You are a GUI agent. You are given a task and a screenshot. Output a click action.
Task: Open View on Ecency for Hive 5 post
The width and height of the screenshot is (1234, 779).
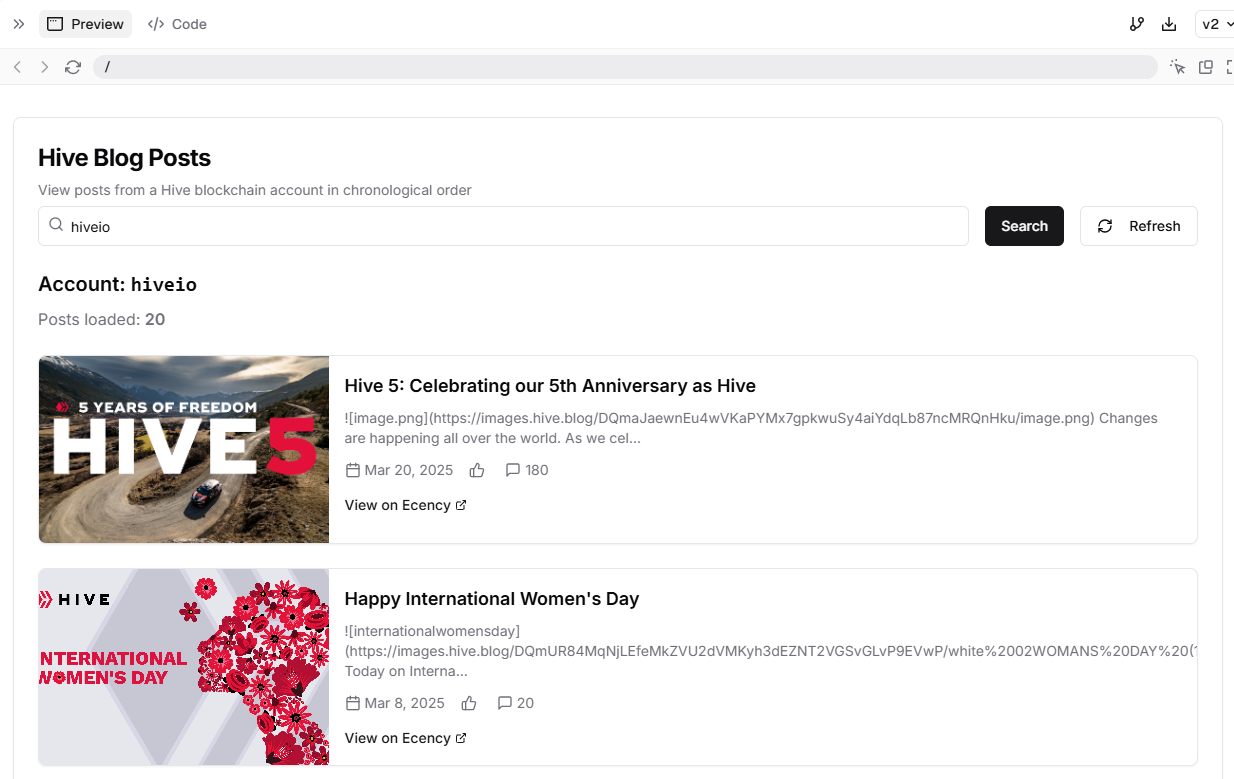click(406, 505)
